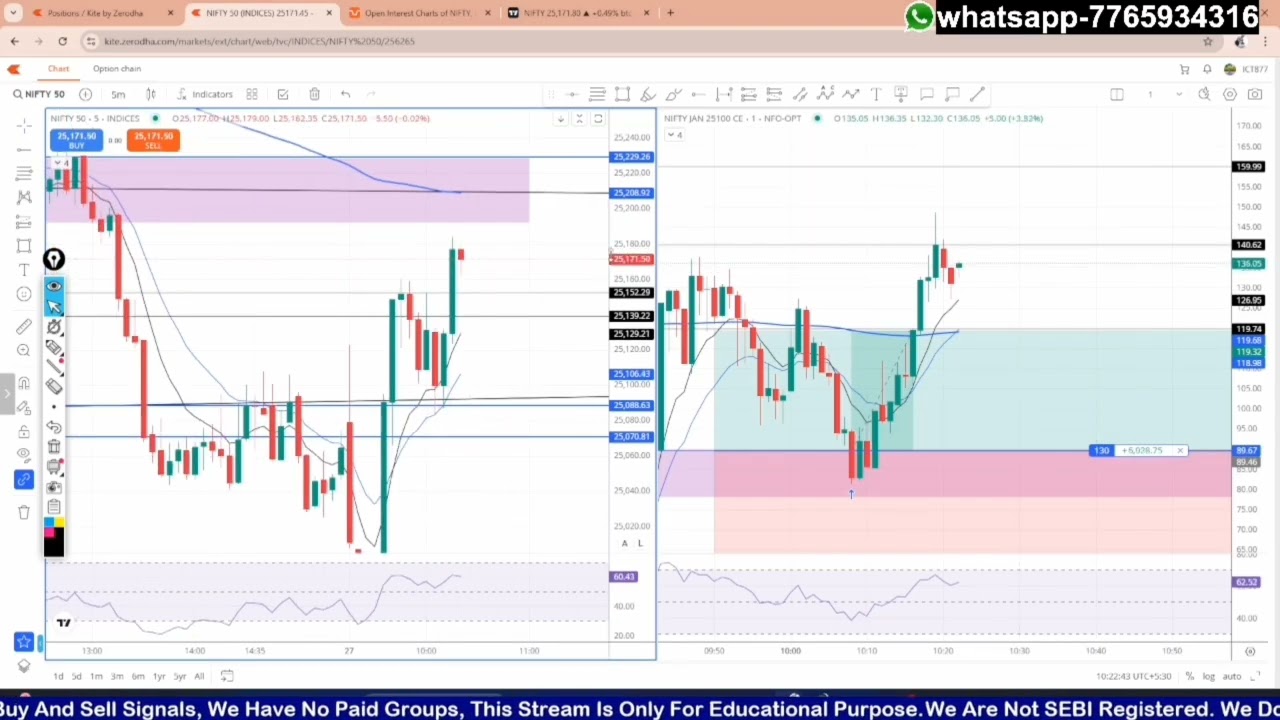Select the 1yr time range

coord(159,677)
